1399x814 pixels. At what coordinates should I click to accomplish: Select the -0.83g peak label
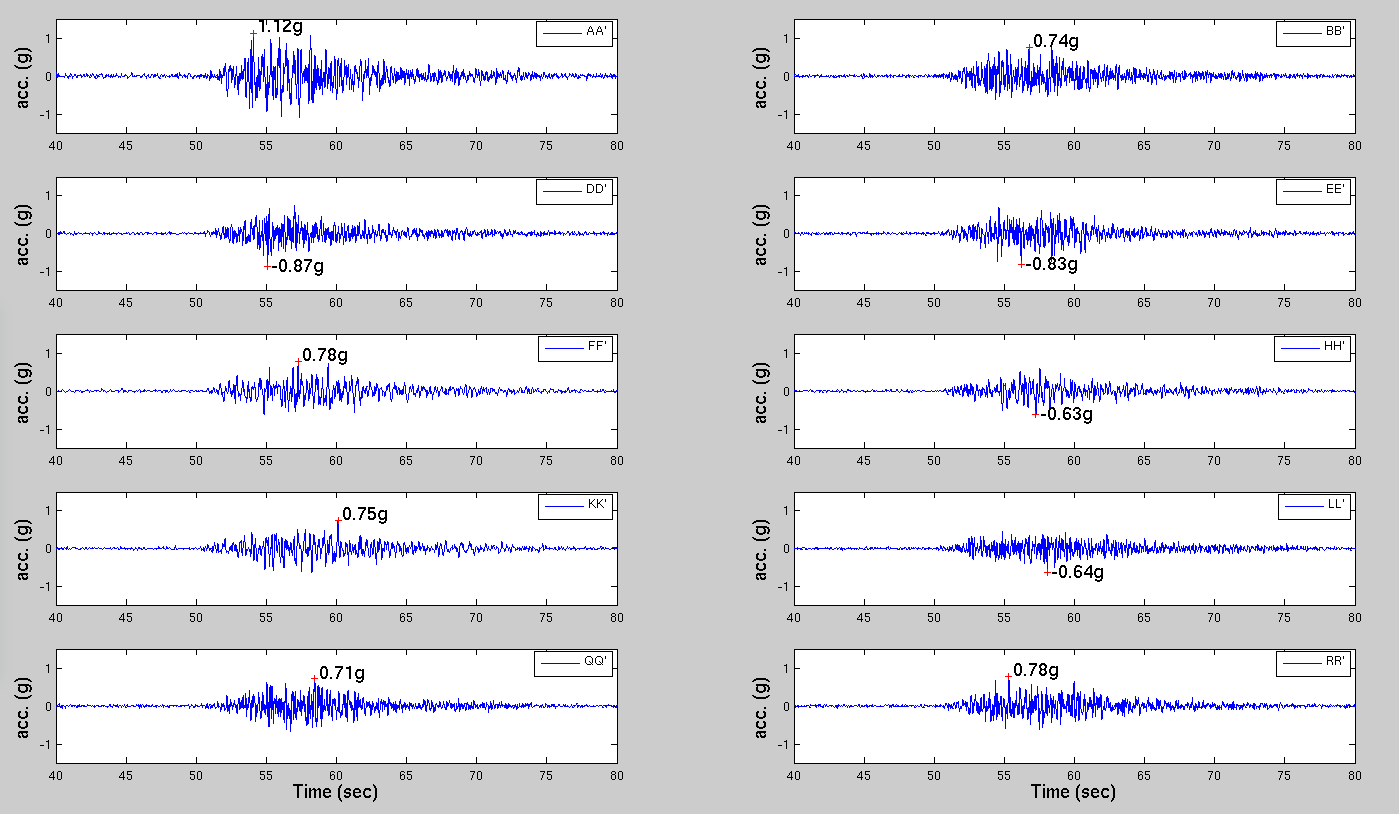(x=1052, y=264)
